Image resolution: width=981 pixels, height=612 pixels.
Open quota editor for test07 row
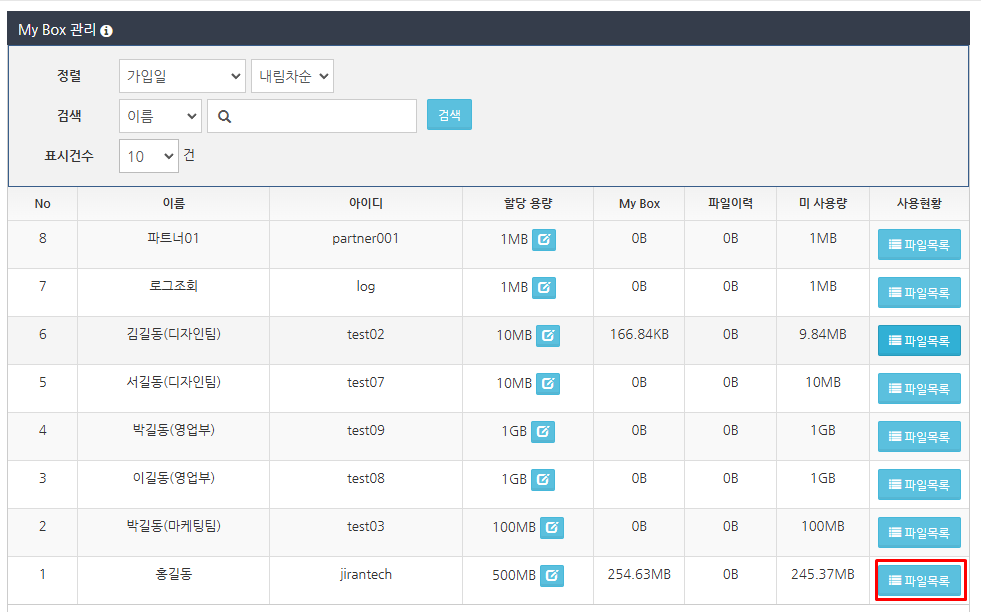click(x=547, y=384)
